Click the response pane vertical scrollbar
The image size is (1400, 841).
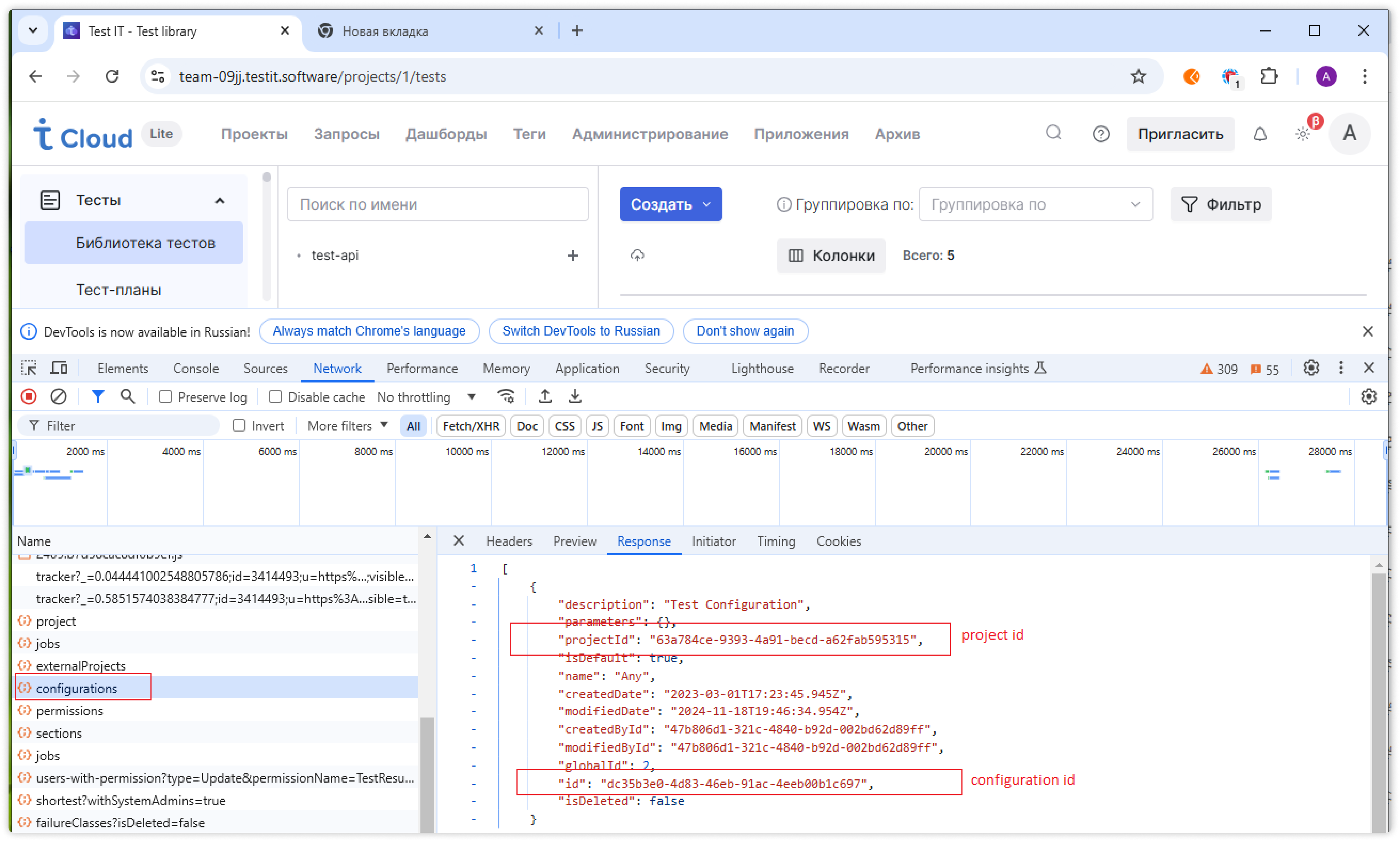tap(1378, 703)
